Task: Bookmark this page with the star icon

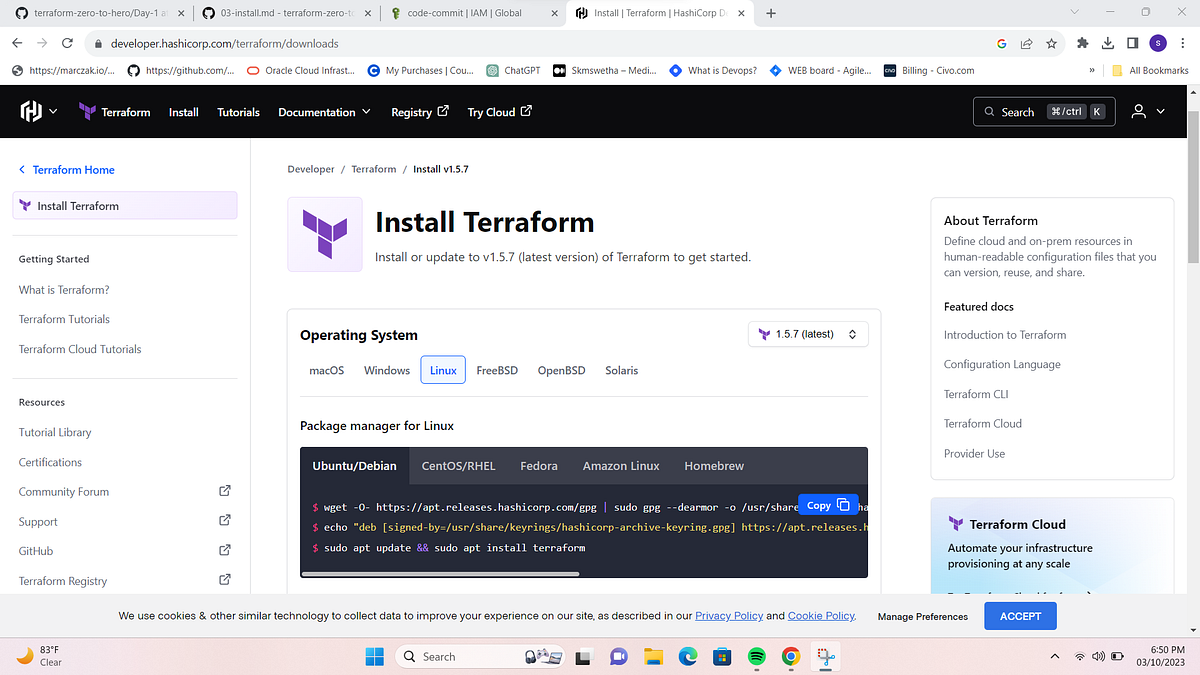Action: click(x=1052, y=44)
